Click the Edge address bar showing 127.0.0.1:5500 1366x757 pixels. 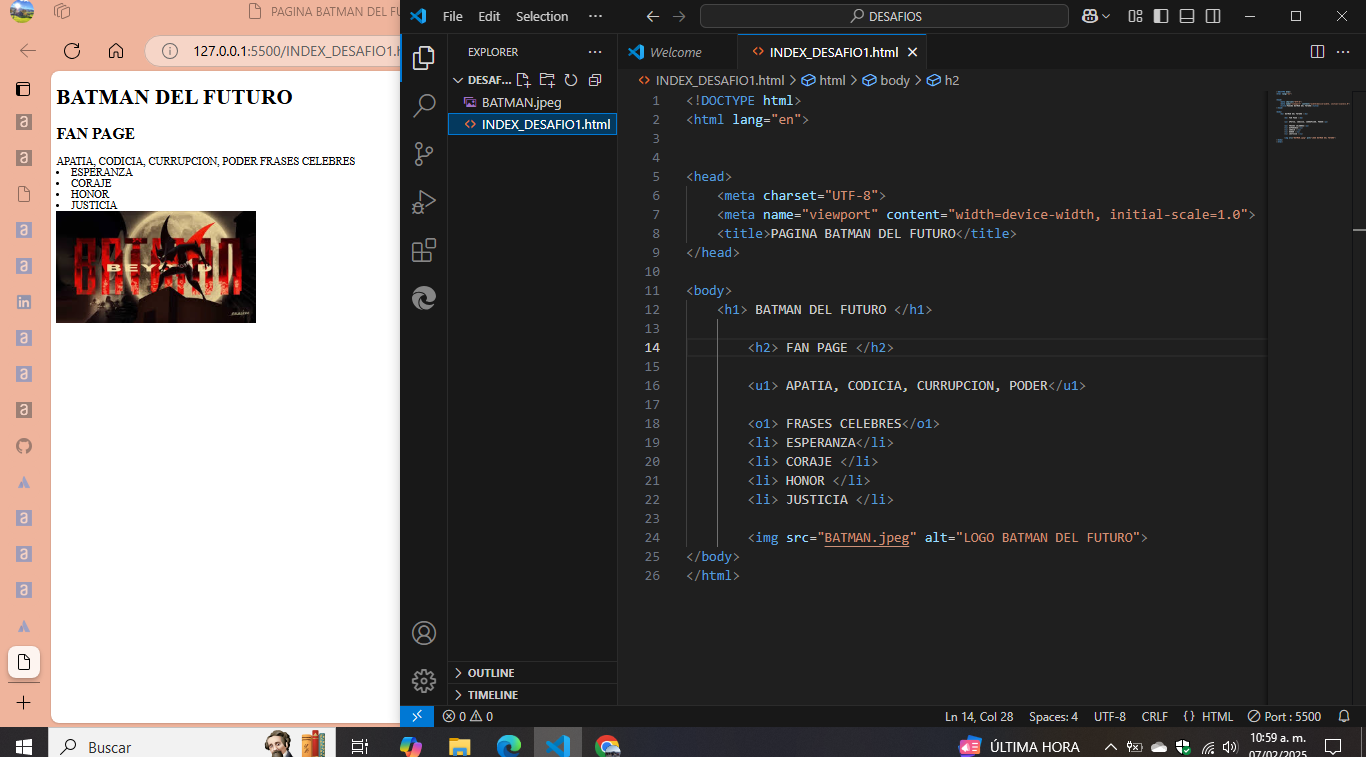click(x=274, y=51)
